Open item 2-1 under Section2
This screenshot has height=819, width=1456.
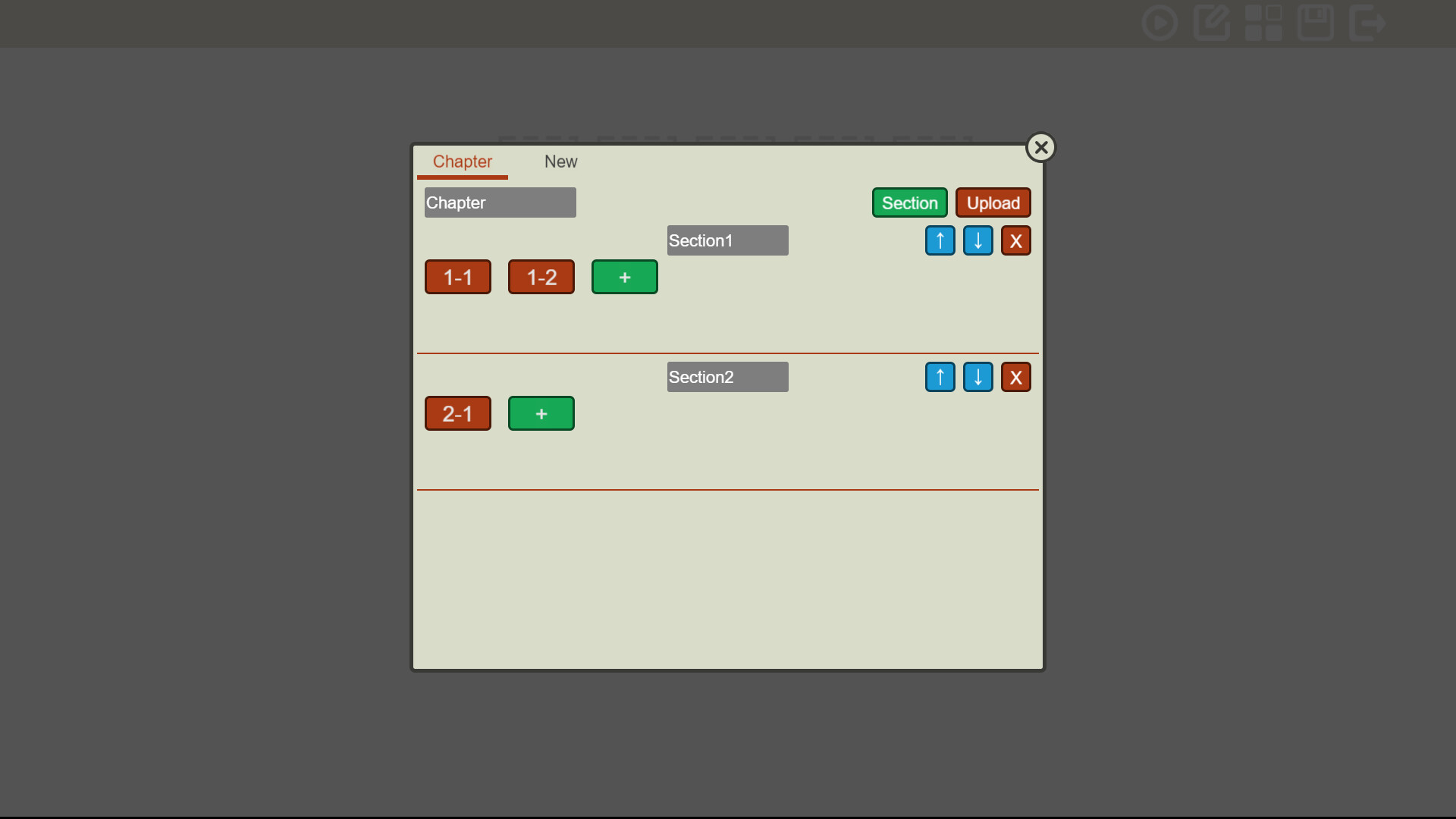pos(457,413)
